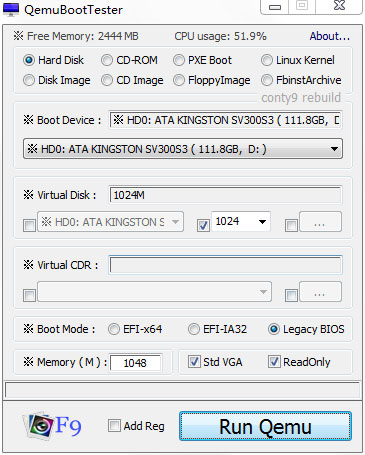Screen dimensions: 365x455
Task: Open the Virtual CDR drive dropdown
Action: click(154, 292)
